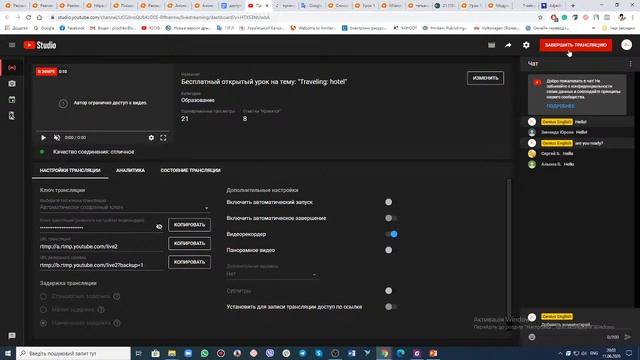Switch to the Аналитика tab
The width and height of the screenshot is (640, 360).
[130, 170]
